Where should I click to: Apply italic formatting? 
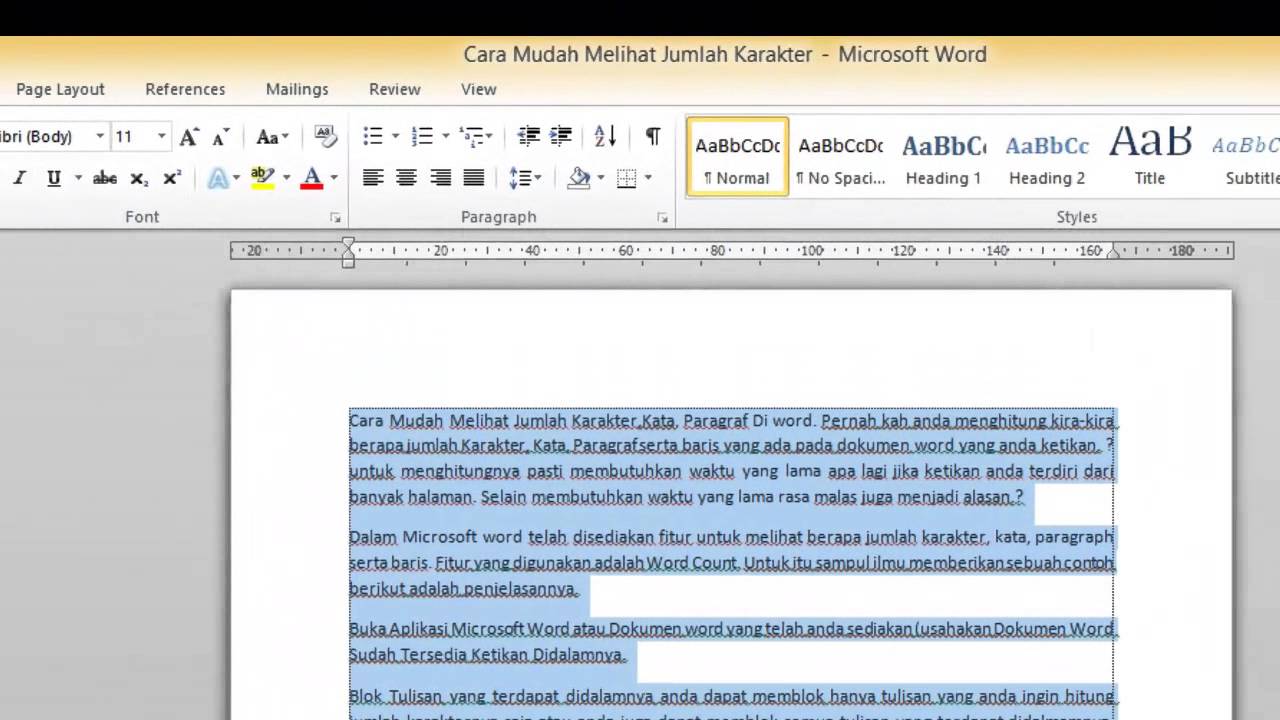[18, 178]
